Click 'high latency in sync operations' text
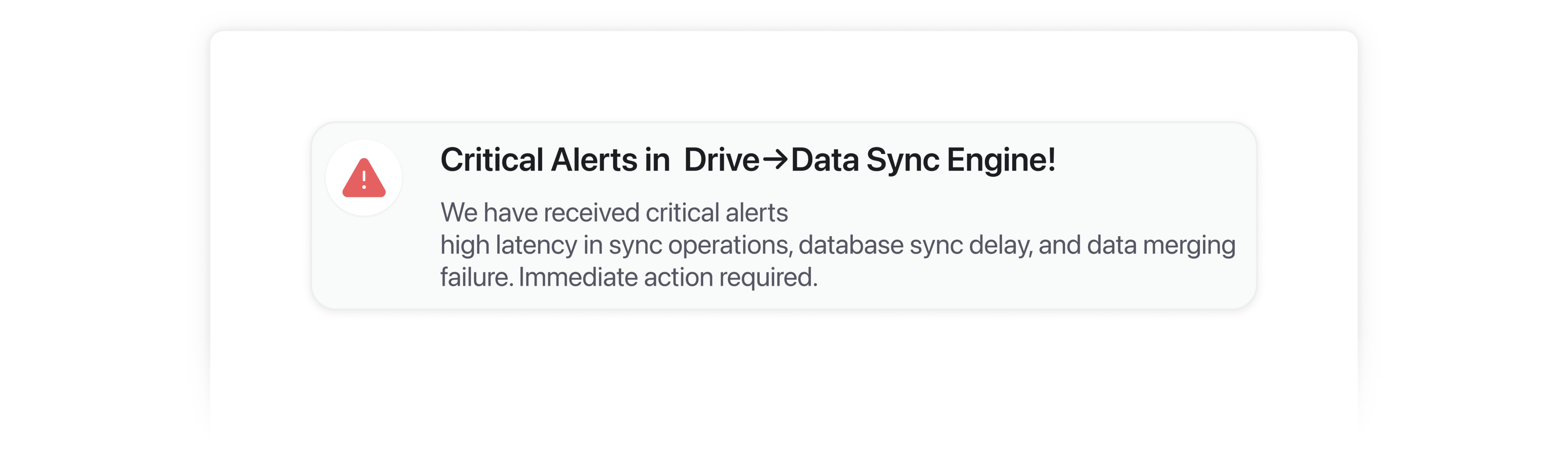The width and height of the screenshot is (1568, 466). (615, 245)
